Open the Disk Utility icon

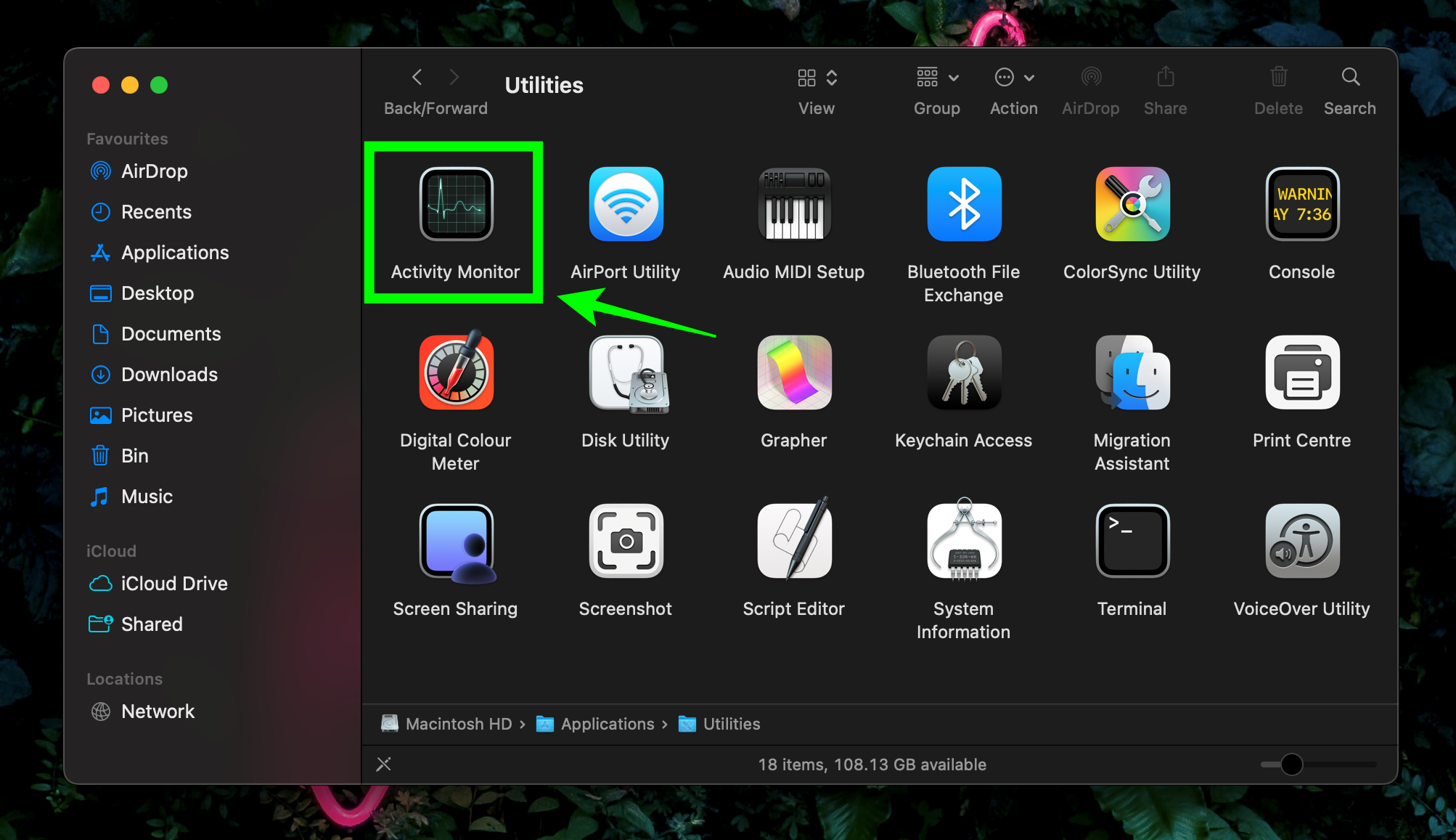627,374
